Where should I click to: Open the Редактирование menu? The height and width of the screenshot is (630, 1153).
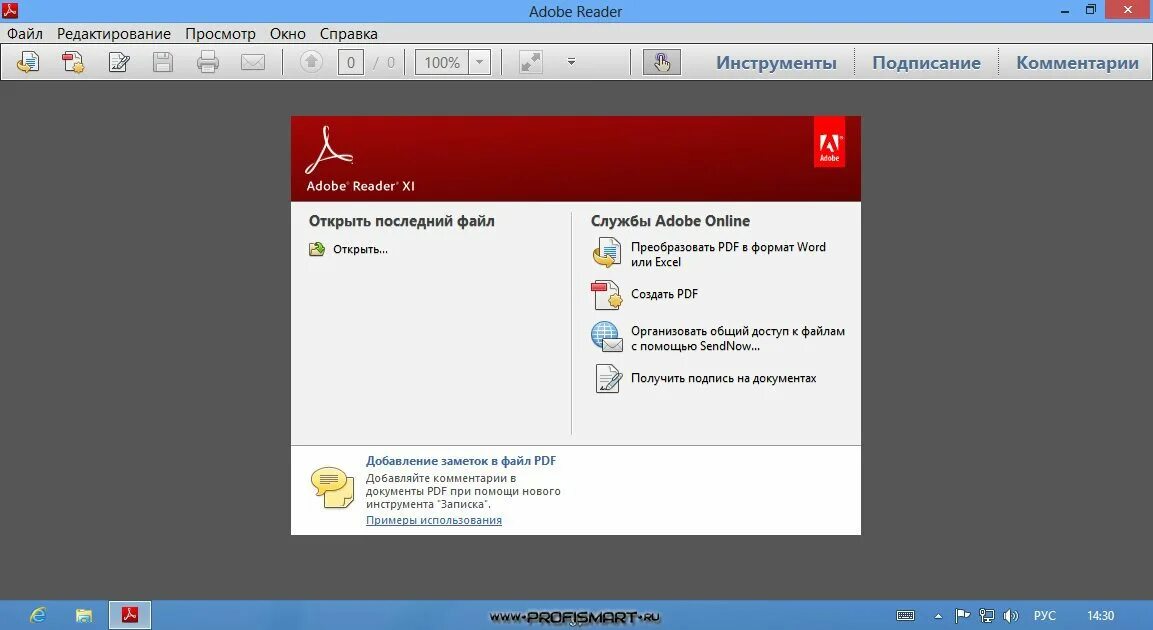click(114, 34)
